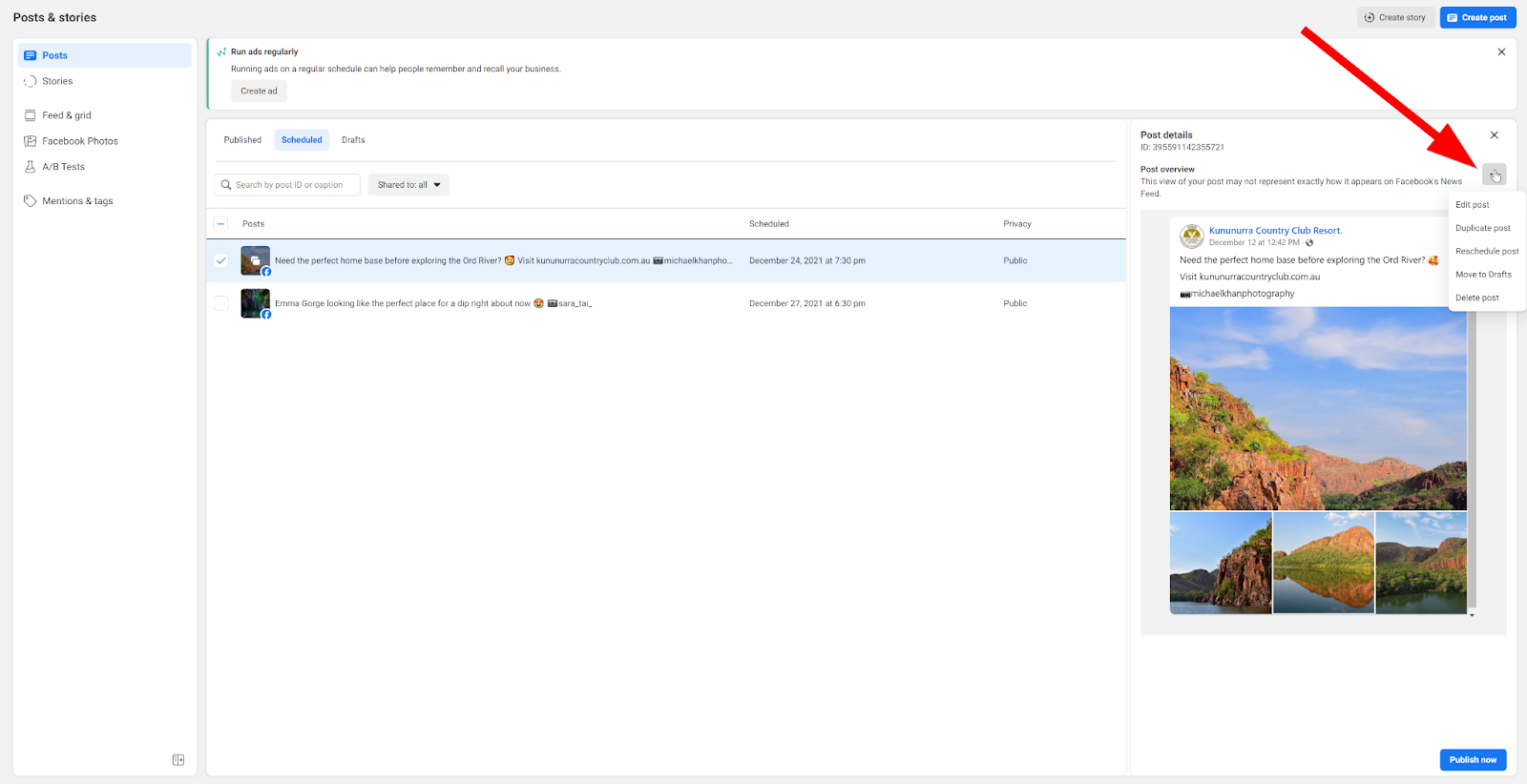
Task: Select the Scheduled tab
Action: tap(302, 140)
